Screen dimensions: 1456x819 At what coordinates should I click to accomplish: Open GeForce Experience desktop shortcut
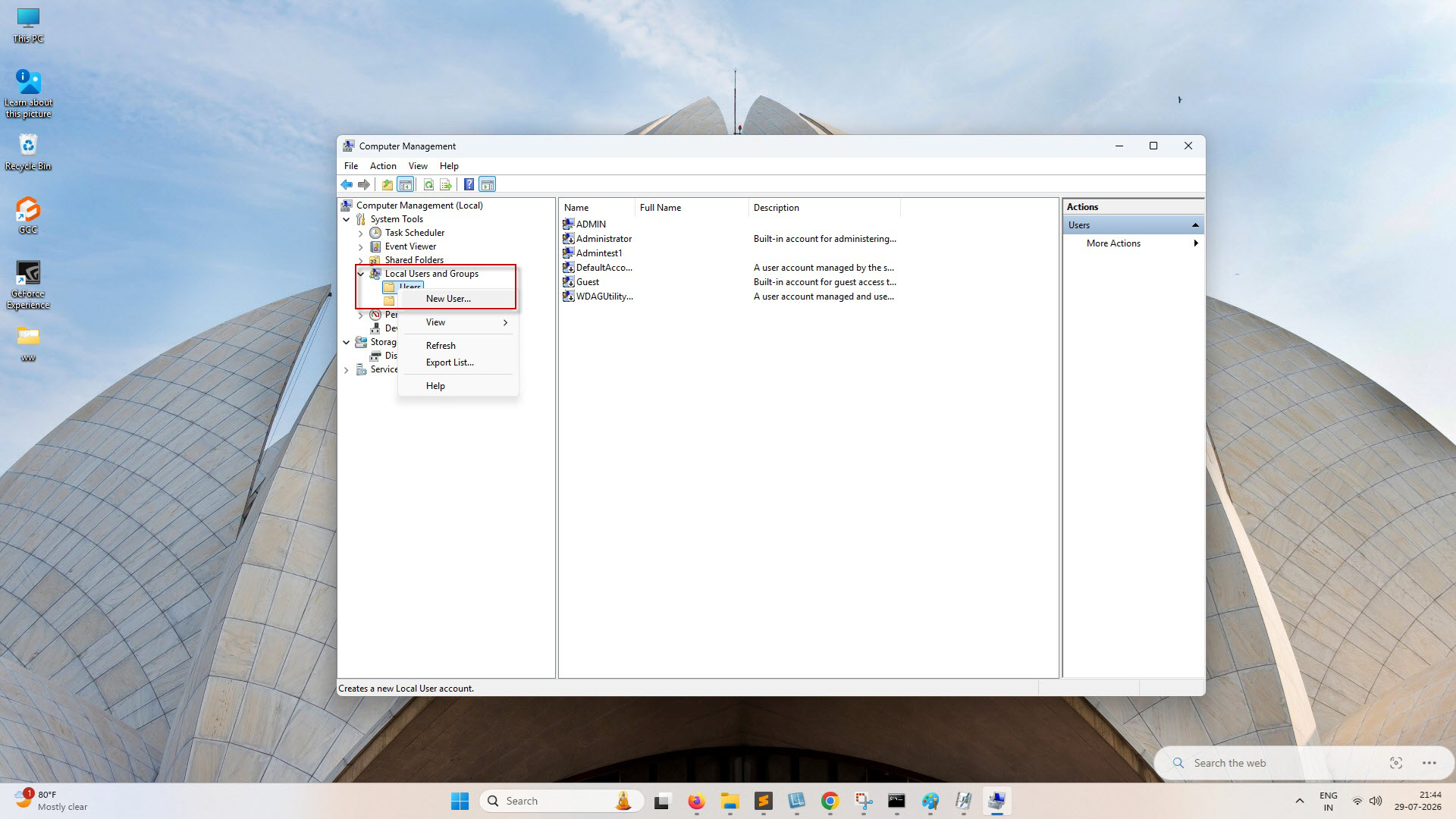(x=28, y=285)
